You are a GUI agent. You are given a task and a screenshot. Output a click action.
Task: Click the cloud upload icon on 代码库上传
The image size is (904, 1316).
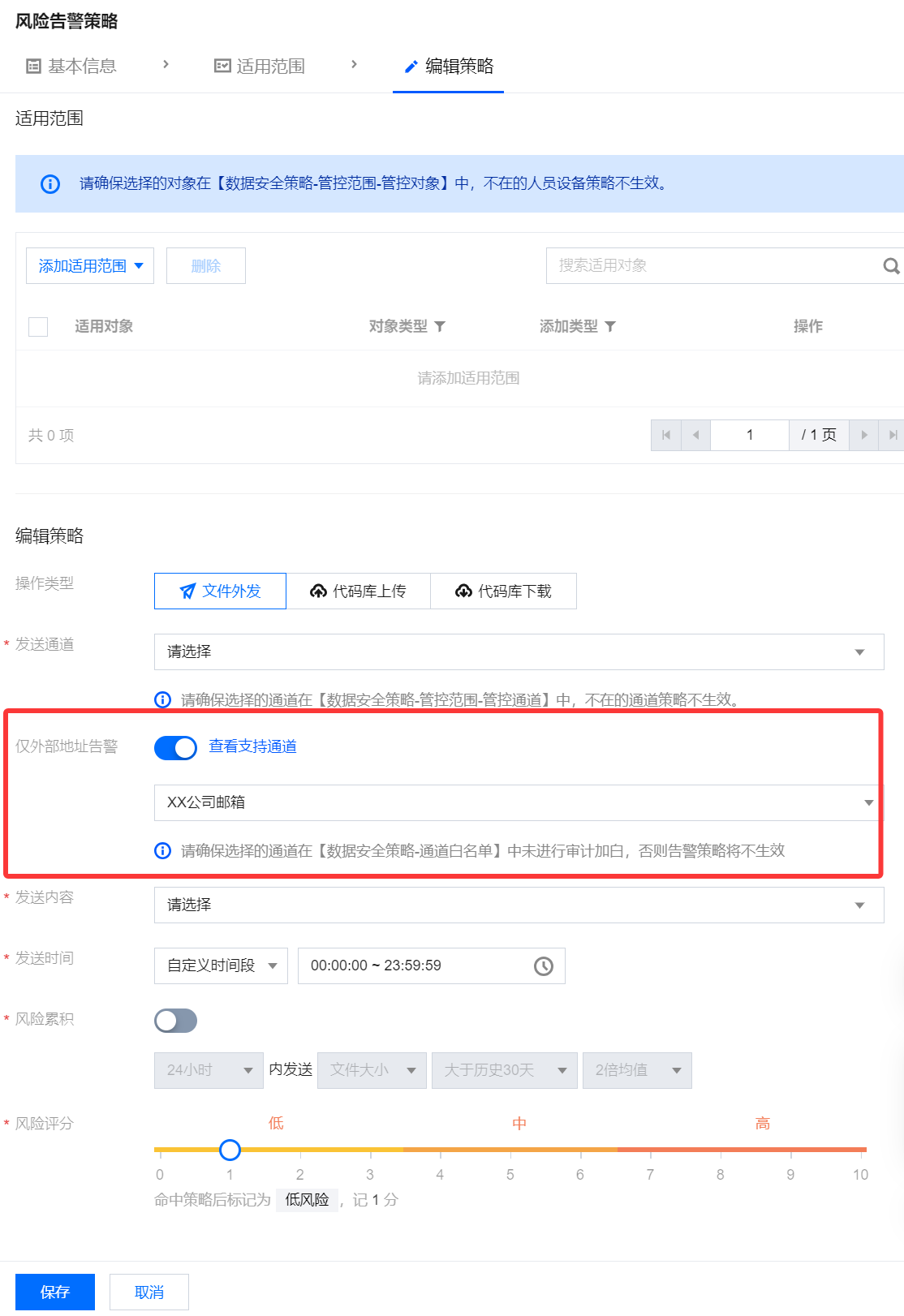(x=319, y=591)
